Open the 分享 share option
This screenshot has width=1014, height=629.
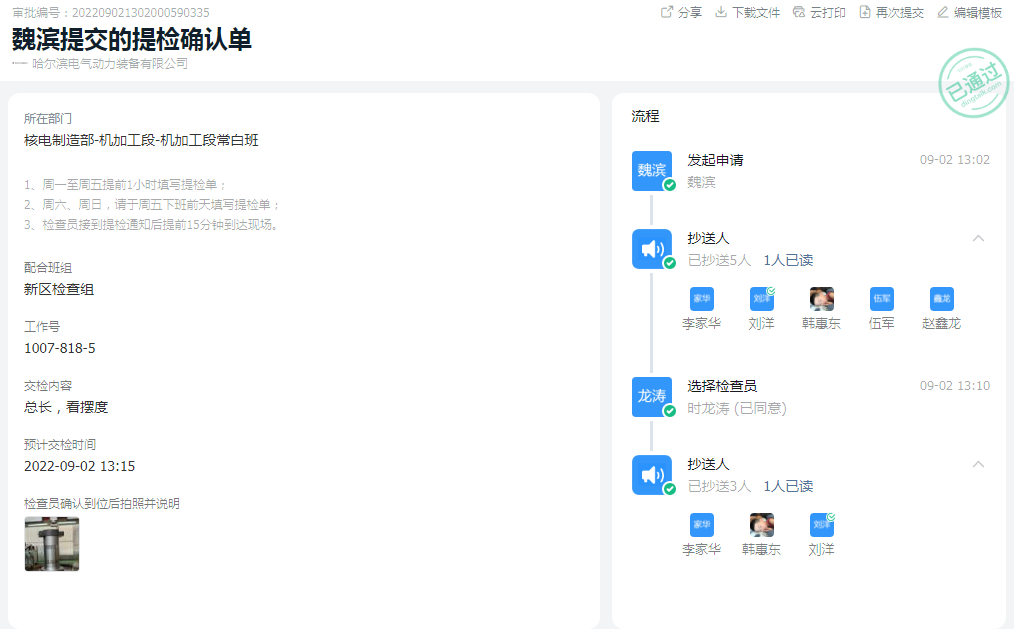[x=681, y=12]
